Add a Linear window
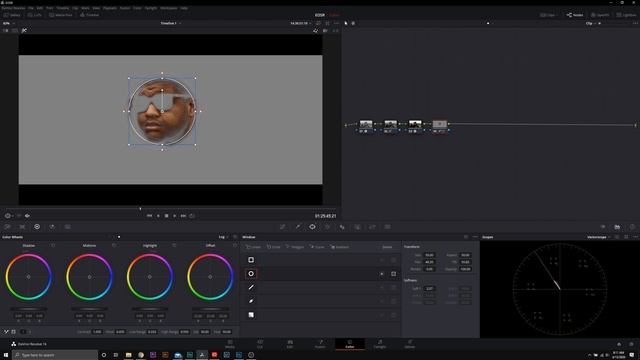This screenshot has height=360, width=640. (253, 247)
